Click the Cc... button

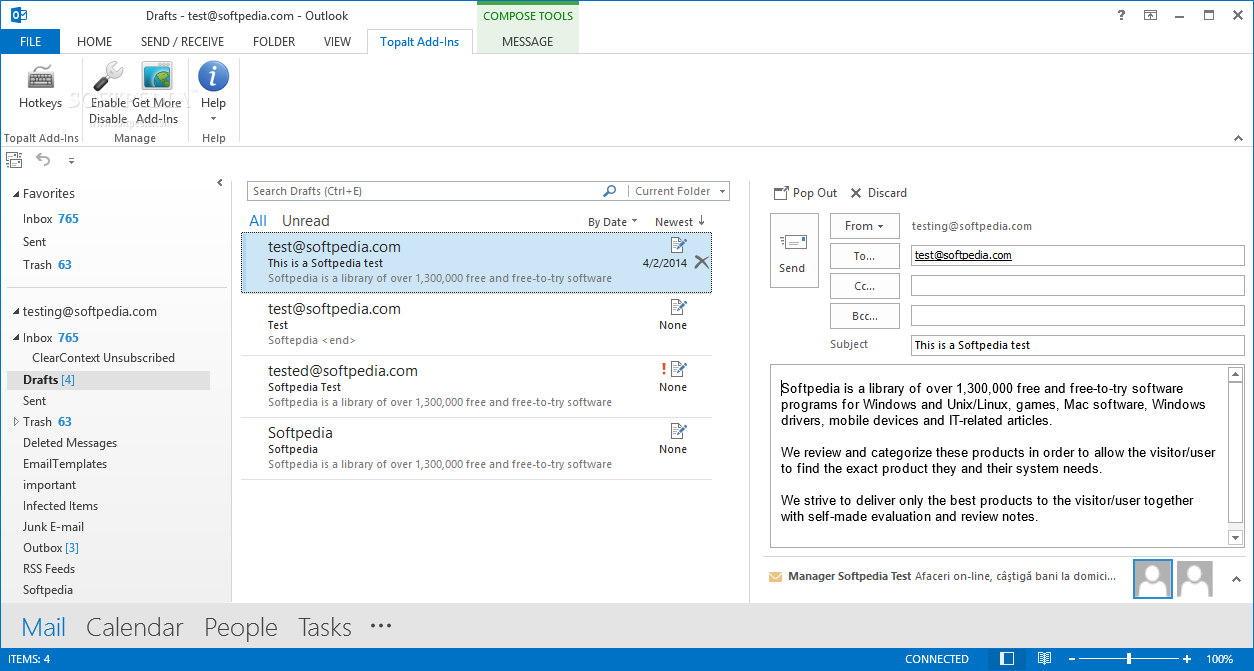(864, 286)
